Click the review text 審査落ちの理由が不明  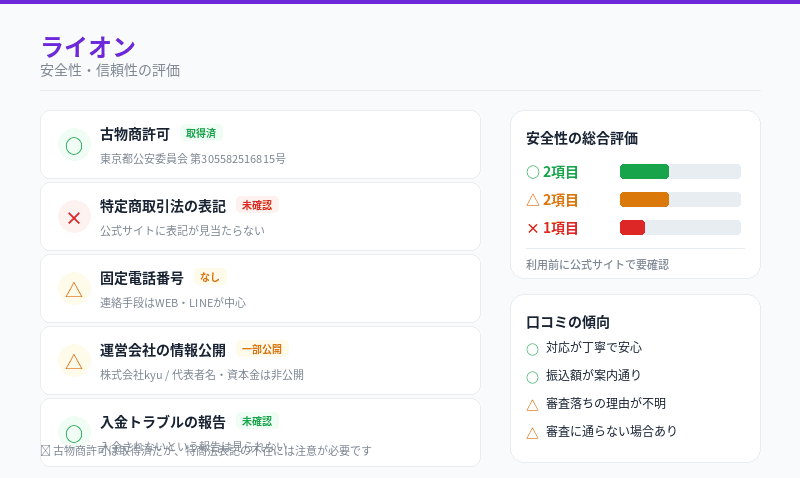(606, 404)
